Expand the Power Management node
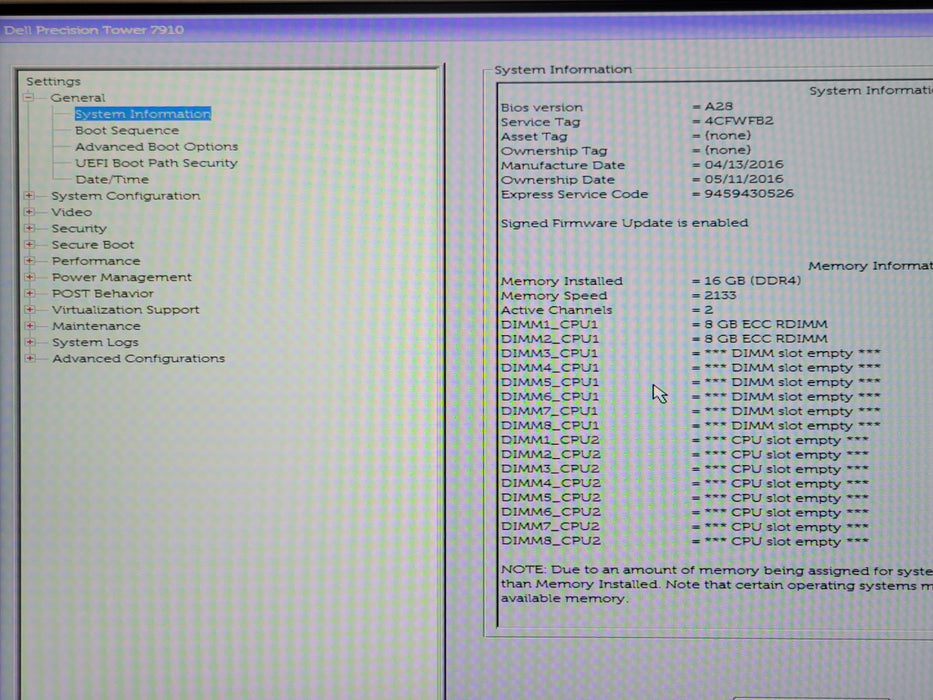The width and height of the screenshot is (933, 700). [29, 277]
